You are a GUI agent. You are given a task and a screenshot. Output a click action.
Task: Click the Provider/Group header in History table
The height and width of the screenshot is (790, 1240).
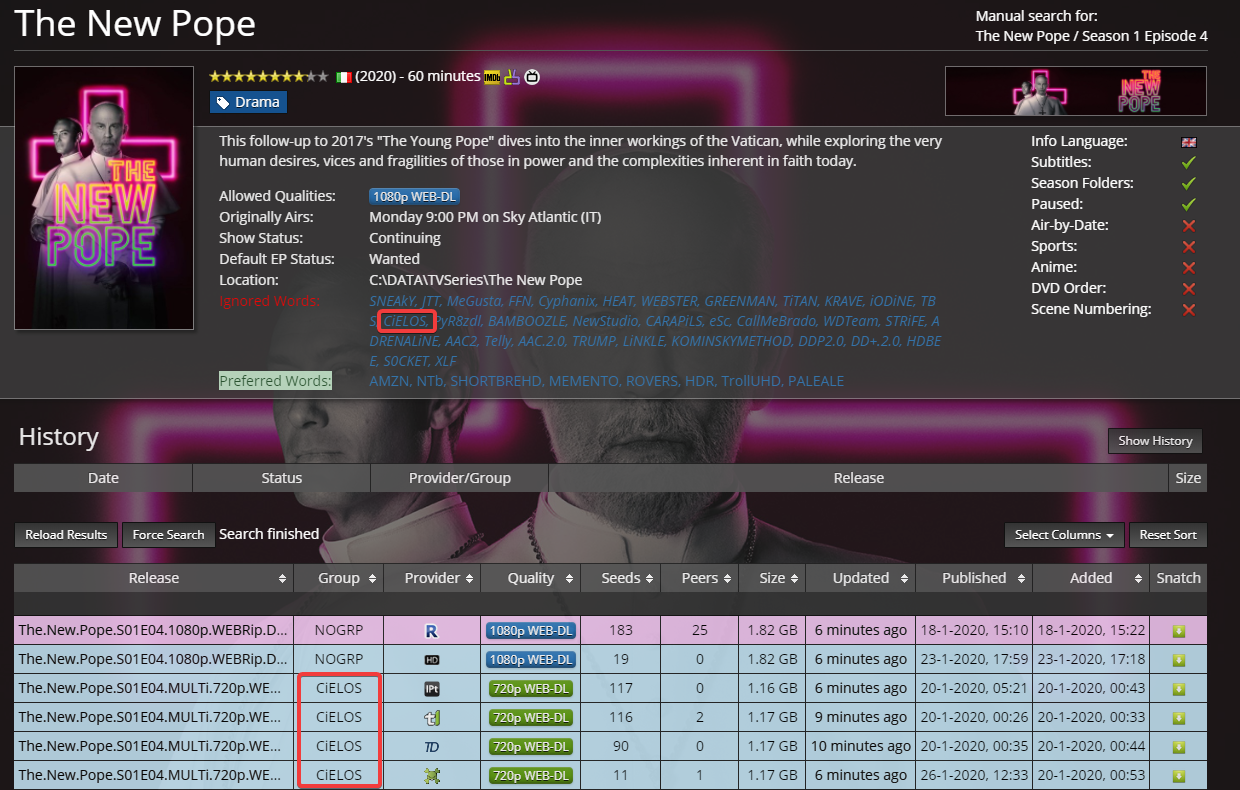point(459,478)
